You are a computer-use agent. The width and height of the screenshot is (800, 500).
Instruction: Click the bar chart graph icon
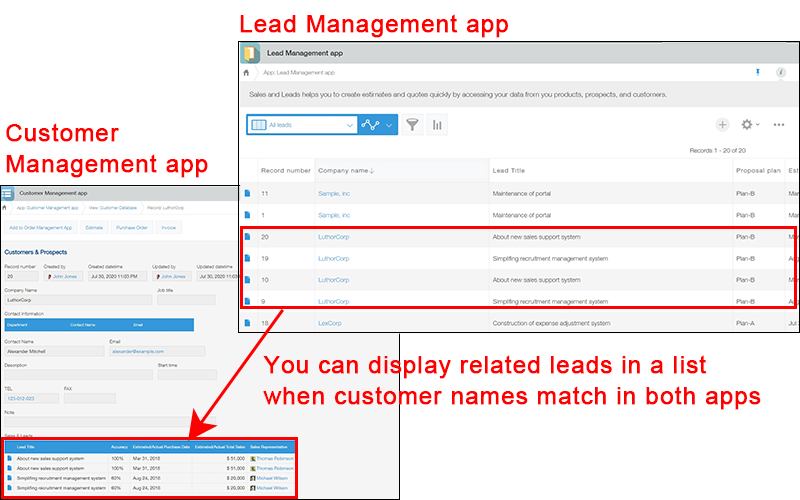[x=438, y=125]
